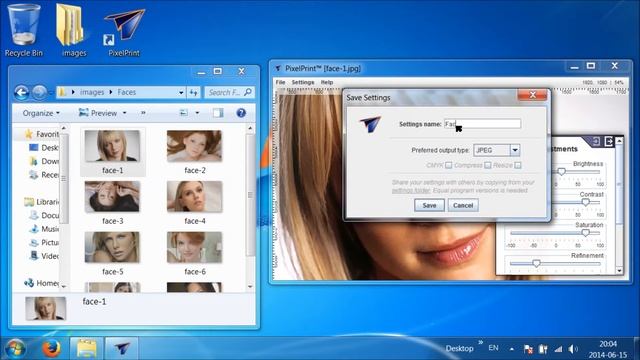Viewport: 640px width, 360px height.
Task: Click Faces breadcrumb in address bar
Action: [127, 92]
